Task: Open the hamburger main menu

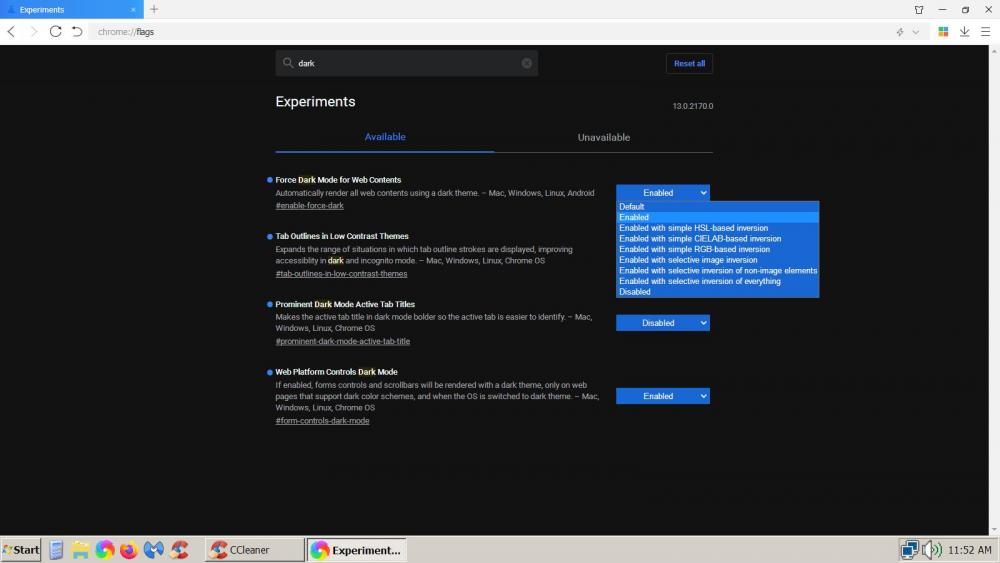Action: click(x=985, y=32)
